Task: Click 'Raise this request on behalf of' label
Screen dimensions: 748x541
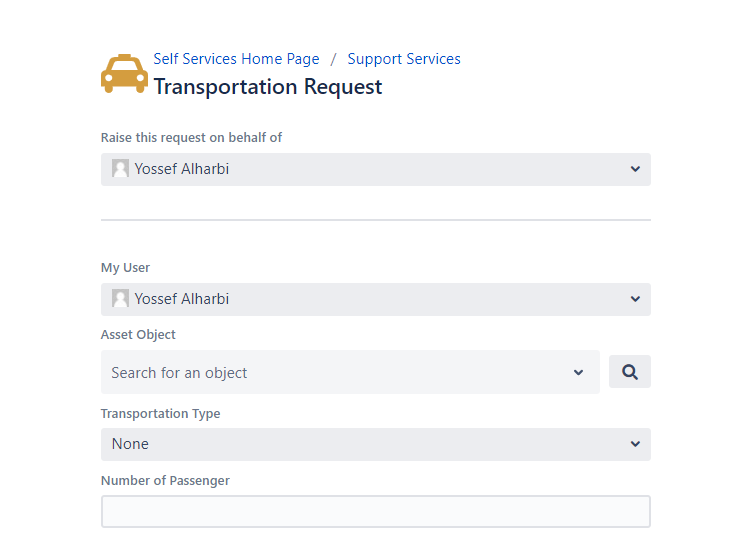Action: (x=191, y=137)
